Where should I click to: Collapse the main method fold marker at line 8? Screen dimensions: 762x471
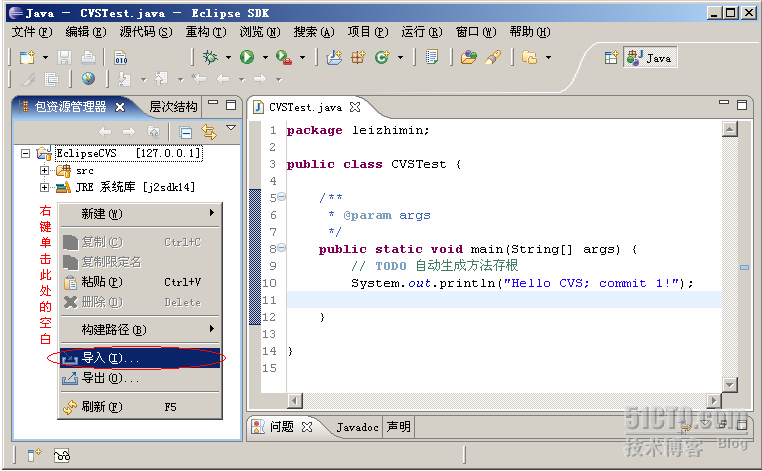(x=281, y=249)
